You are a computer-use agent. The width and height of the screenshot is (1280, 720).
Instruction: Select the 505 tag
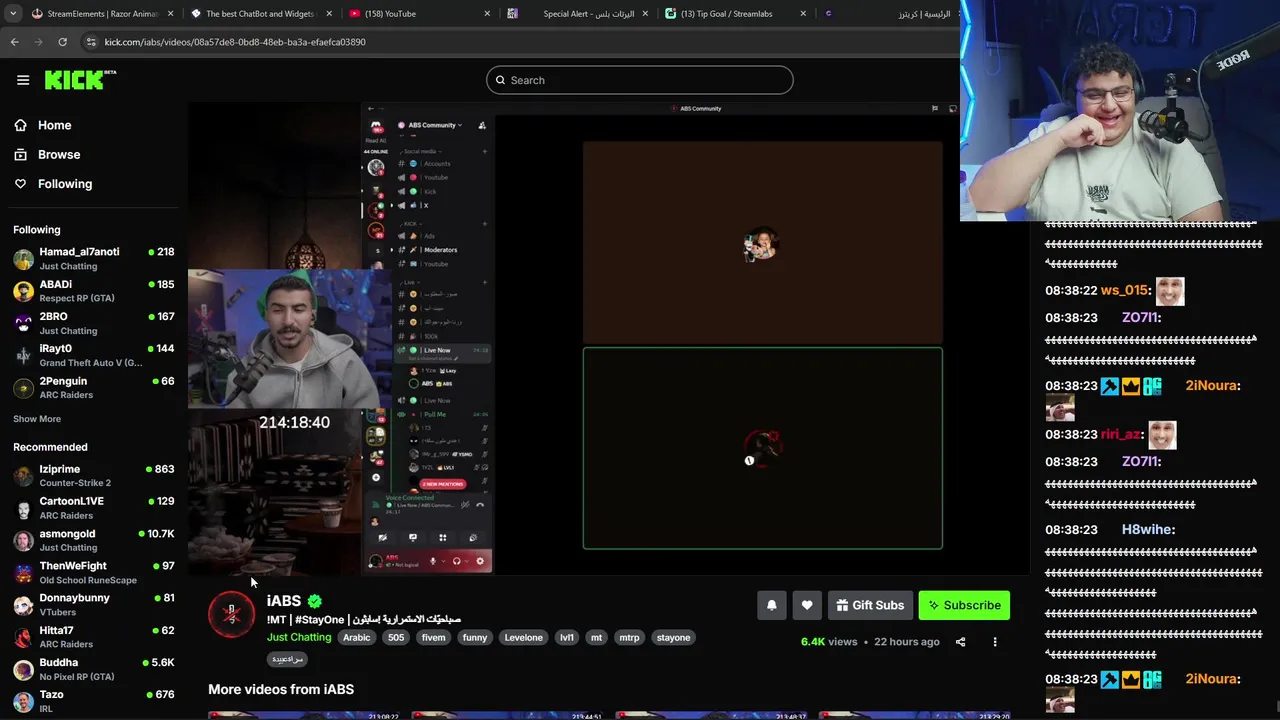396,637
